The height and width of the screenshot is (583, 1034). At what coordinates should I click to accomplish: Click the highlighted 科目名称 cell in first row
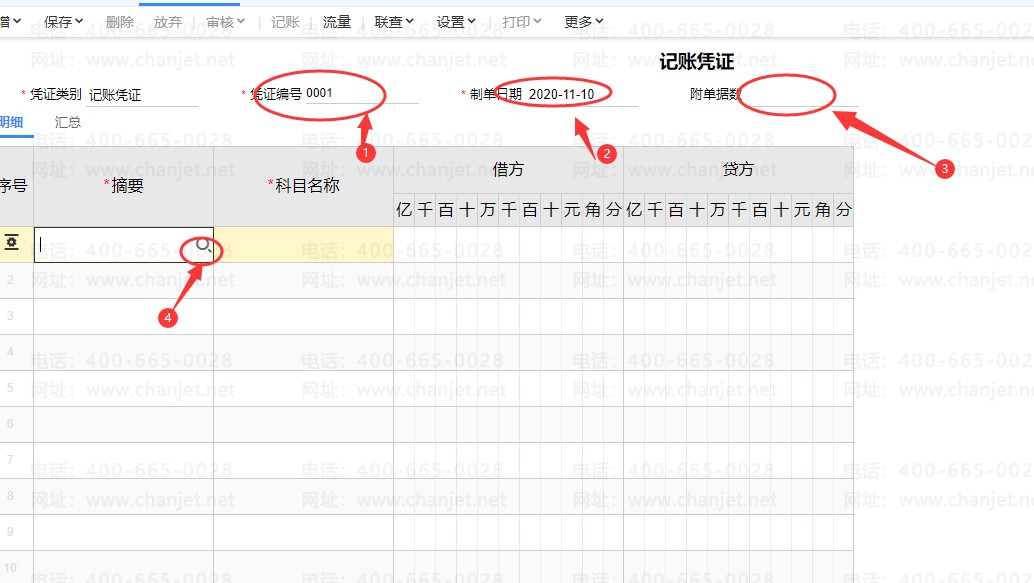tap(303, 245)
